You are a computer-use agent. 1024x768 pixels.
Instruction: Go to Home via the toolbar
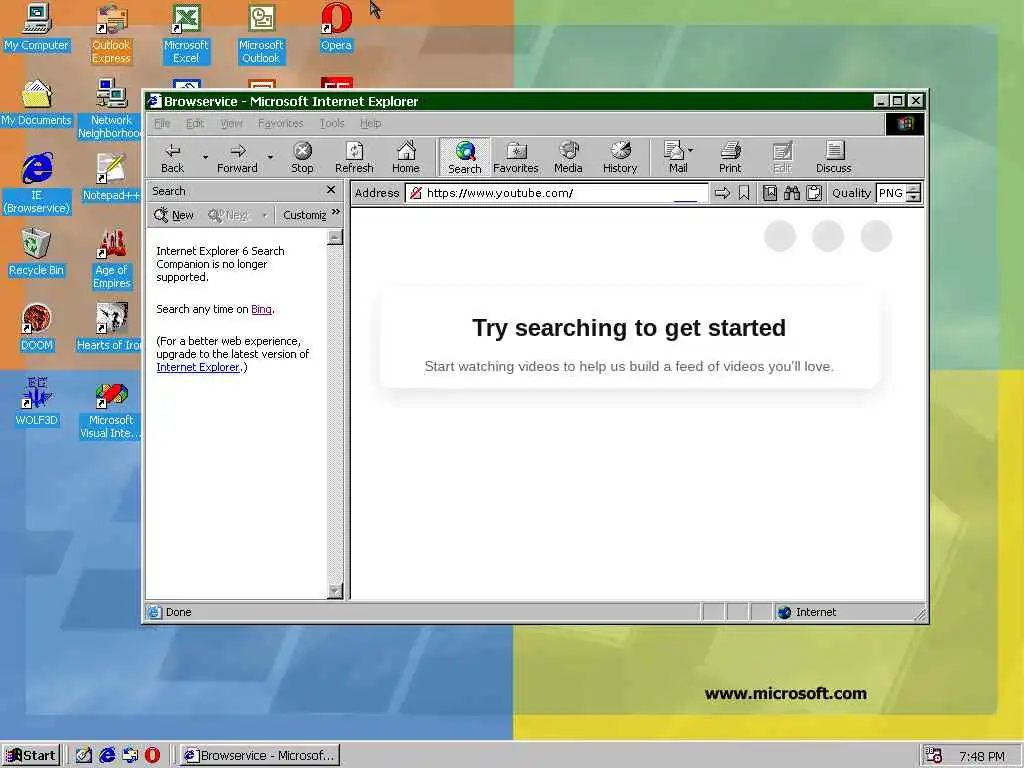(x=406, y=157)
